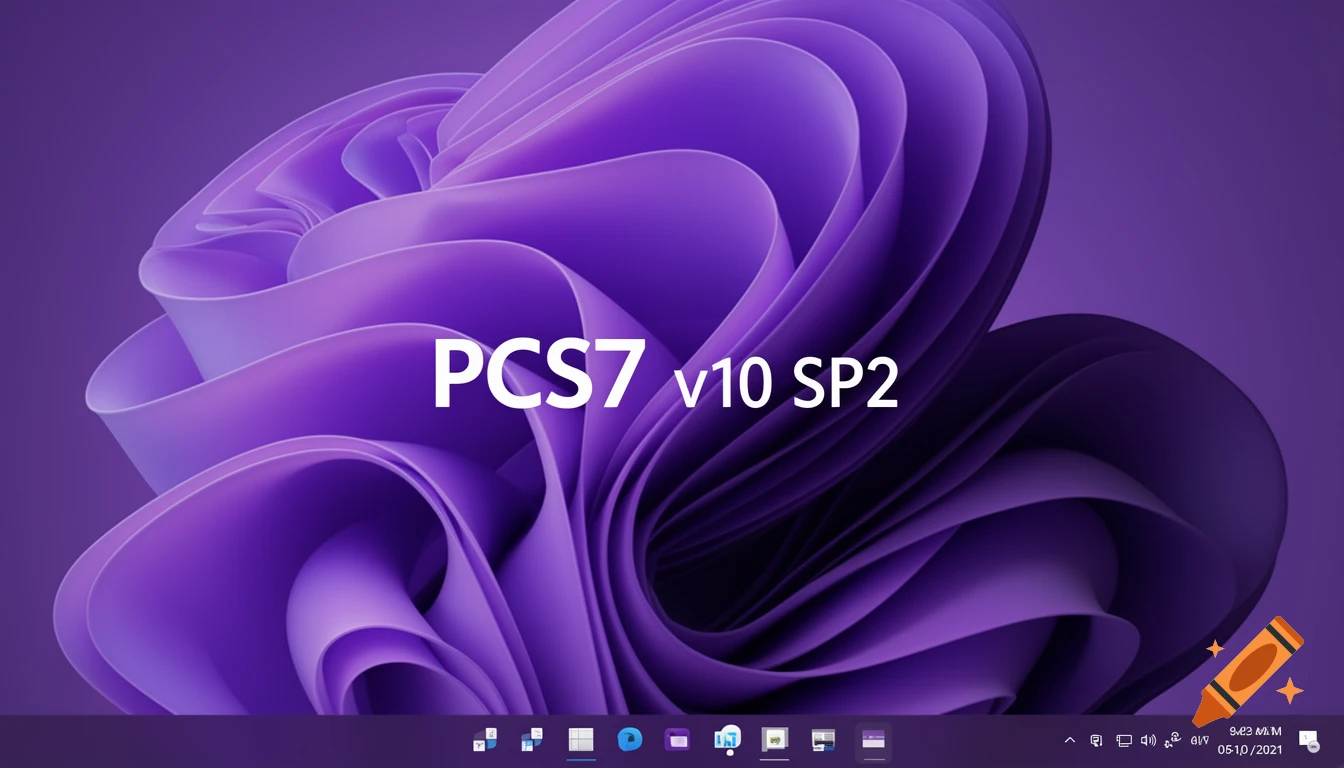Open the Start menu white grid button
Image resolution: width=1344 pixels, height=768 pixels.
pyautogui.click(x=581, y=740)
